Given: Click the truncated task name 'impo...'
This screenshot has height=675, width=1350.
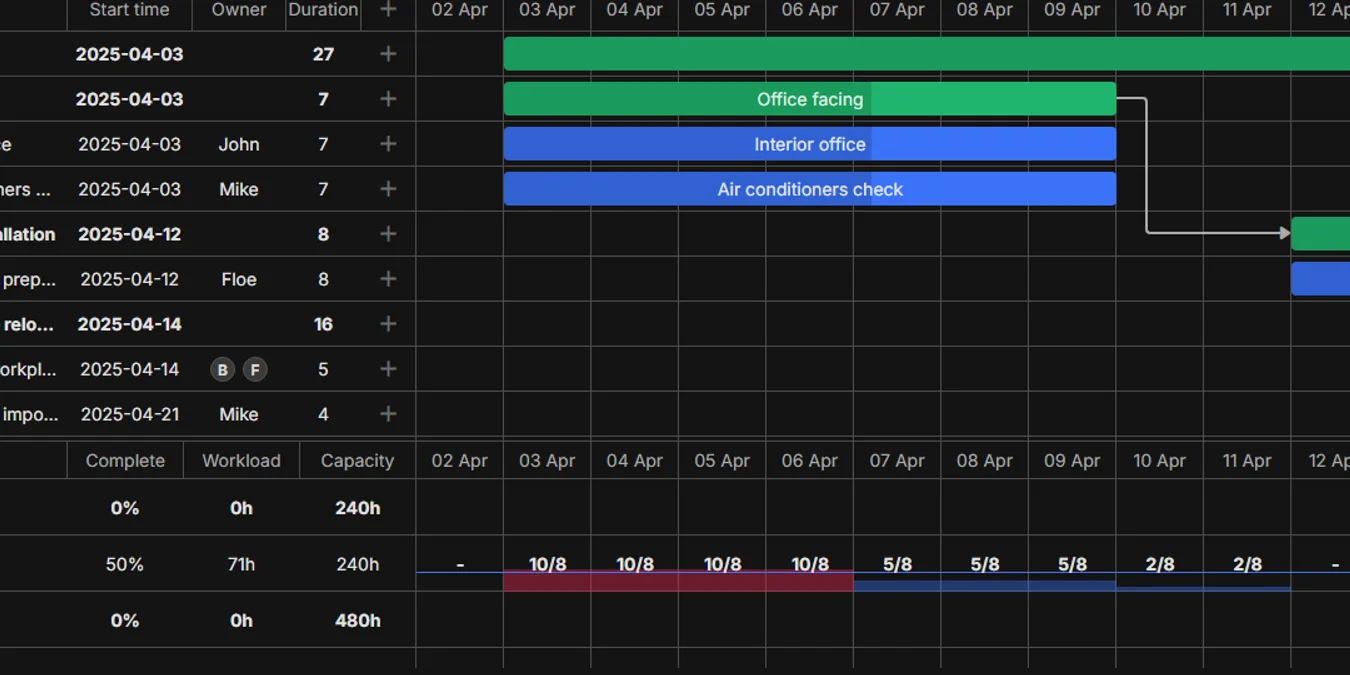Looking at the screenshot, I should coord(30,414).
